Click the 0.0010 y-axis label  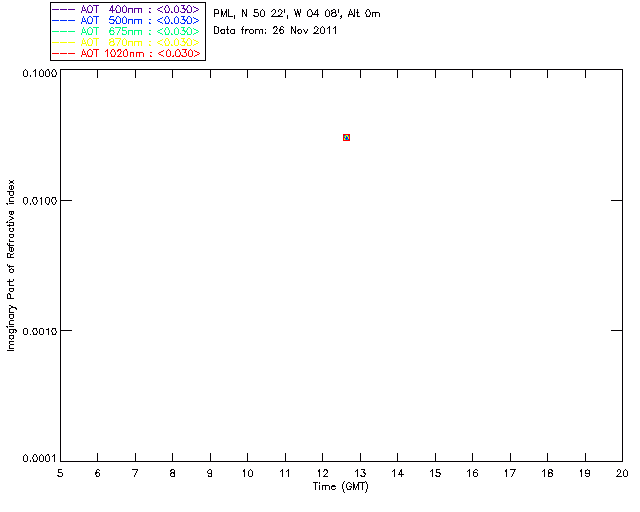click(40, 331)
